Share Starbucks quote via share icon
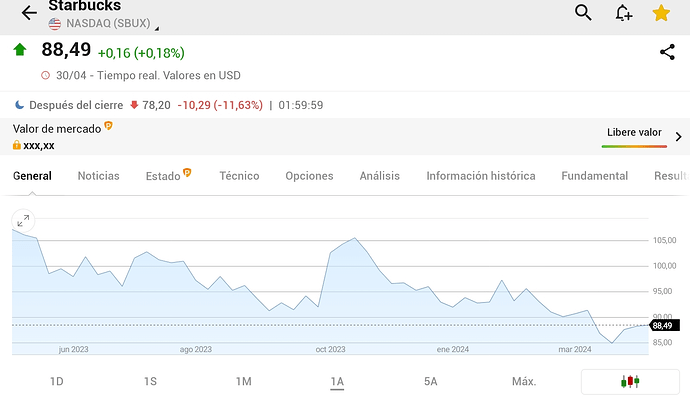This screenshot has height=409, width=690. 667,52
